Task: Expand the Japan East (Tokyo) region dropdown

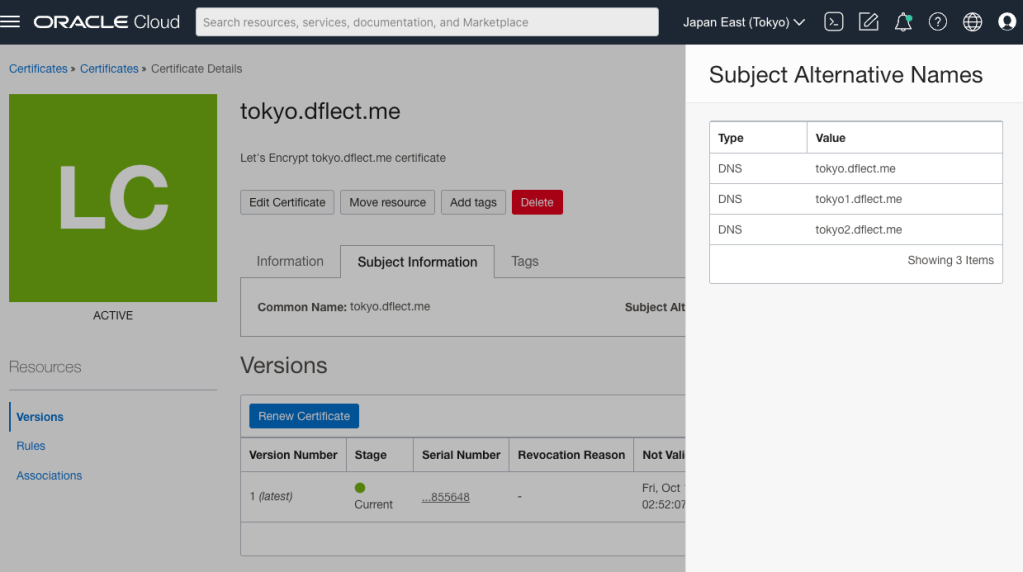Action: click(x=744, y=22)
